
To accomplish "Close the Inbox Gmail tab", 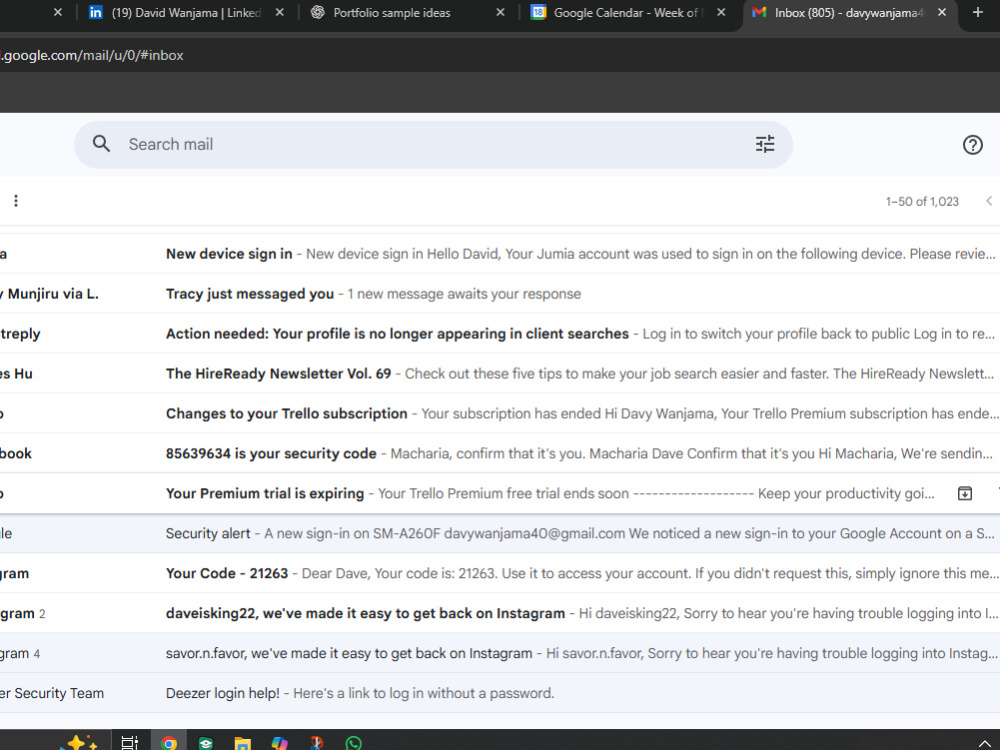I will pos(941,13).
